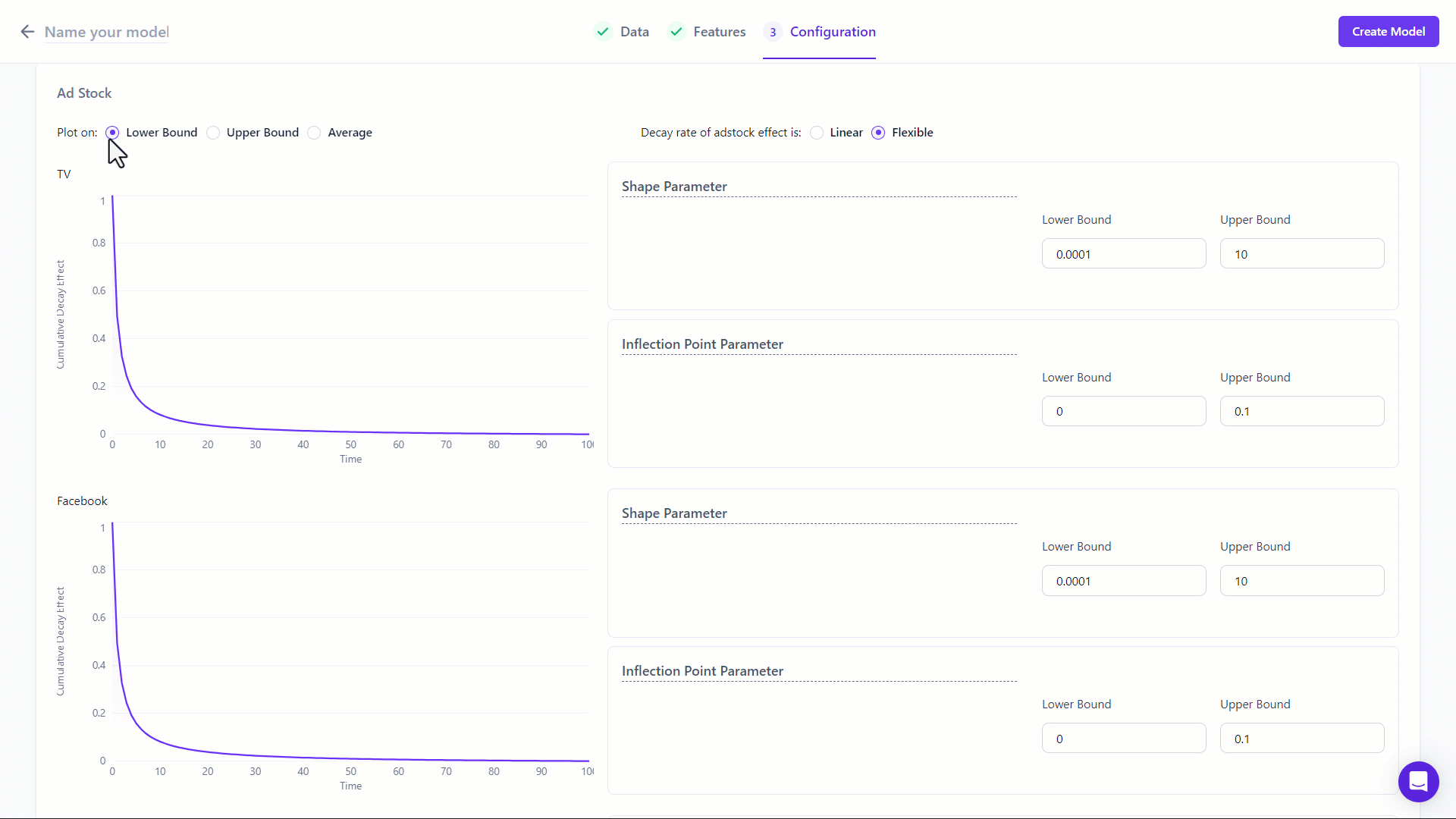
Task: Select Flexible decay rate option
Action: (879, 132)
